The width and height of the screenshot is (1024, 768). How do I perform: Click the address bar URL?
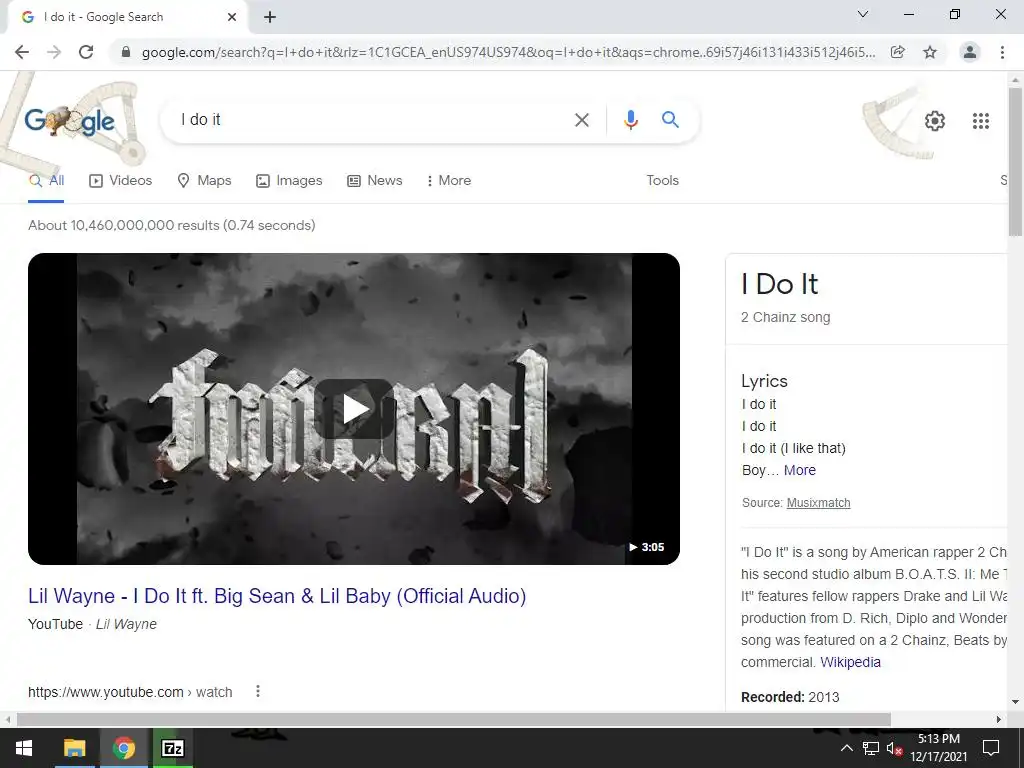[x=508, y=52]
